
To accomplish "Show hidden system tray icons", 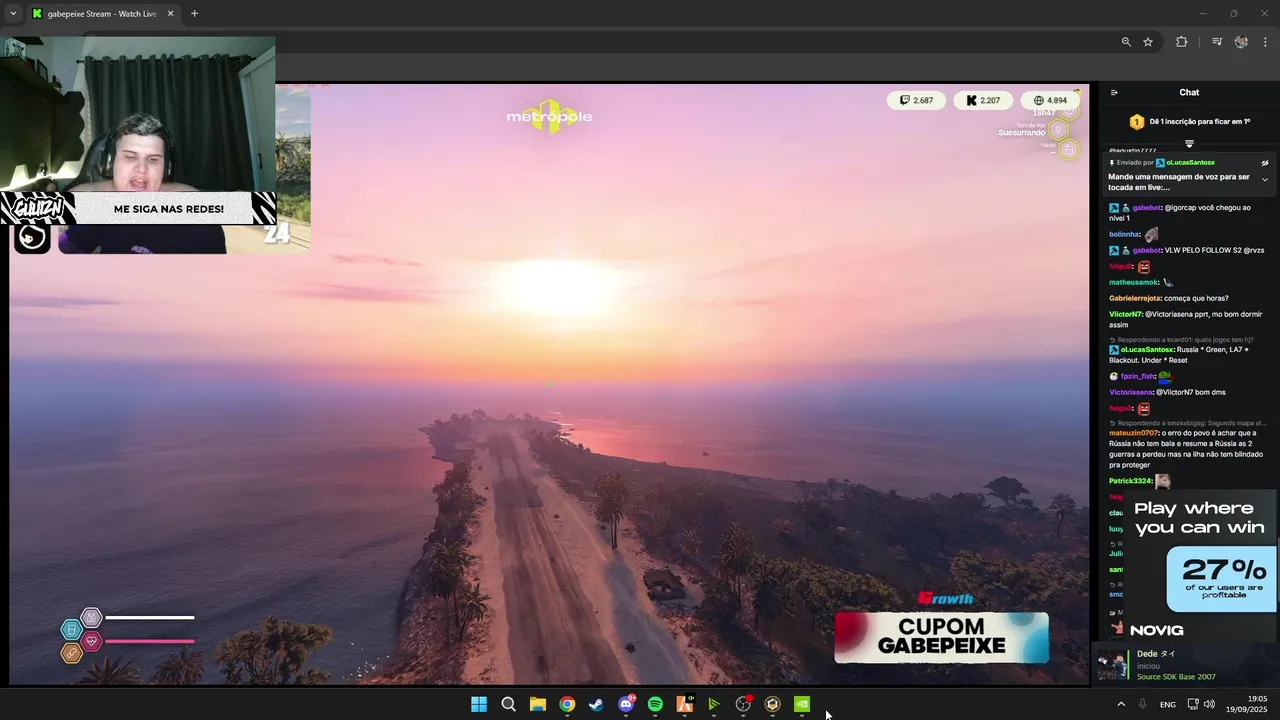I will tap(1121, 704).
